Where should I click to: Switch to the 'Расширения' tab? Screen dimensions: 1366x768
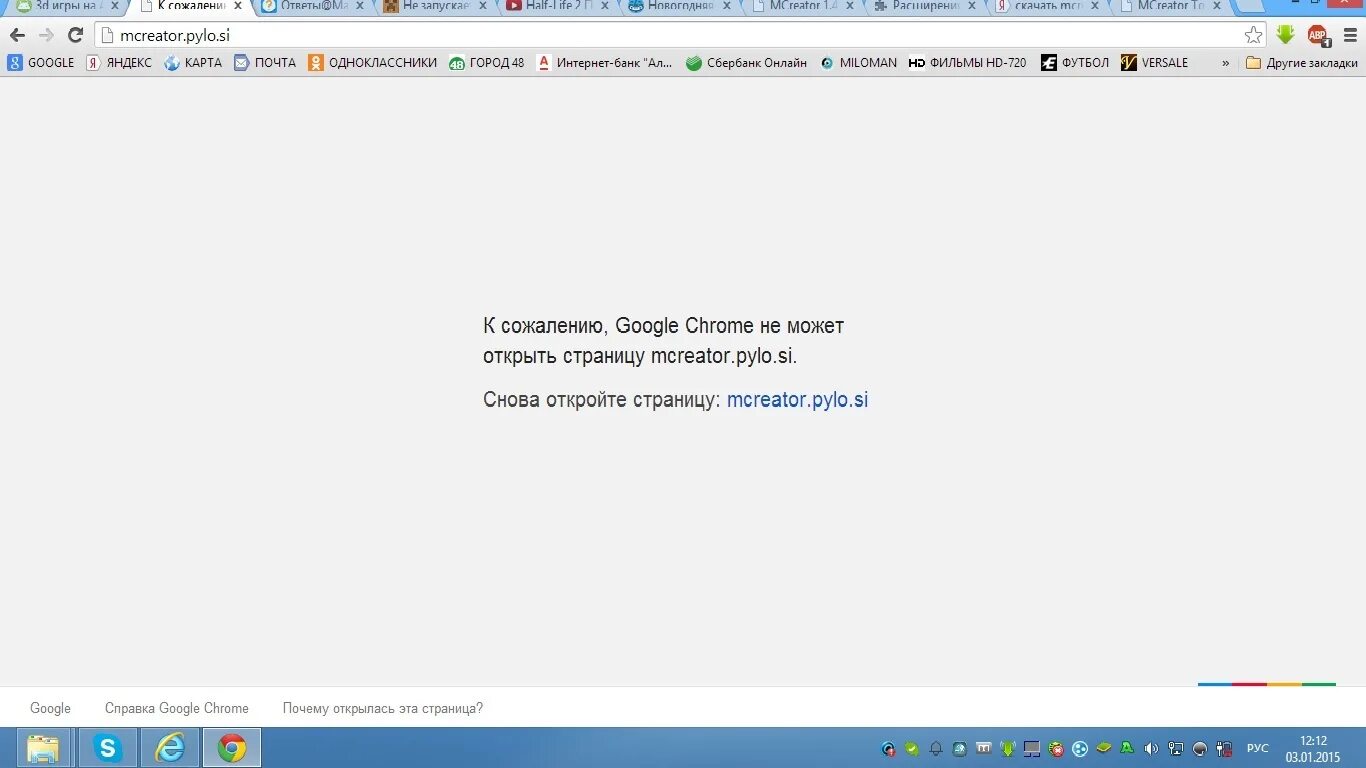coord(924,6)
